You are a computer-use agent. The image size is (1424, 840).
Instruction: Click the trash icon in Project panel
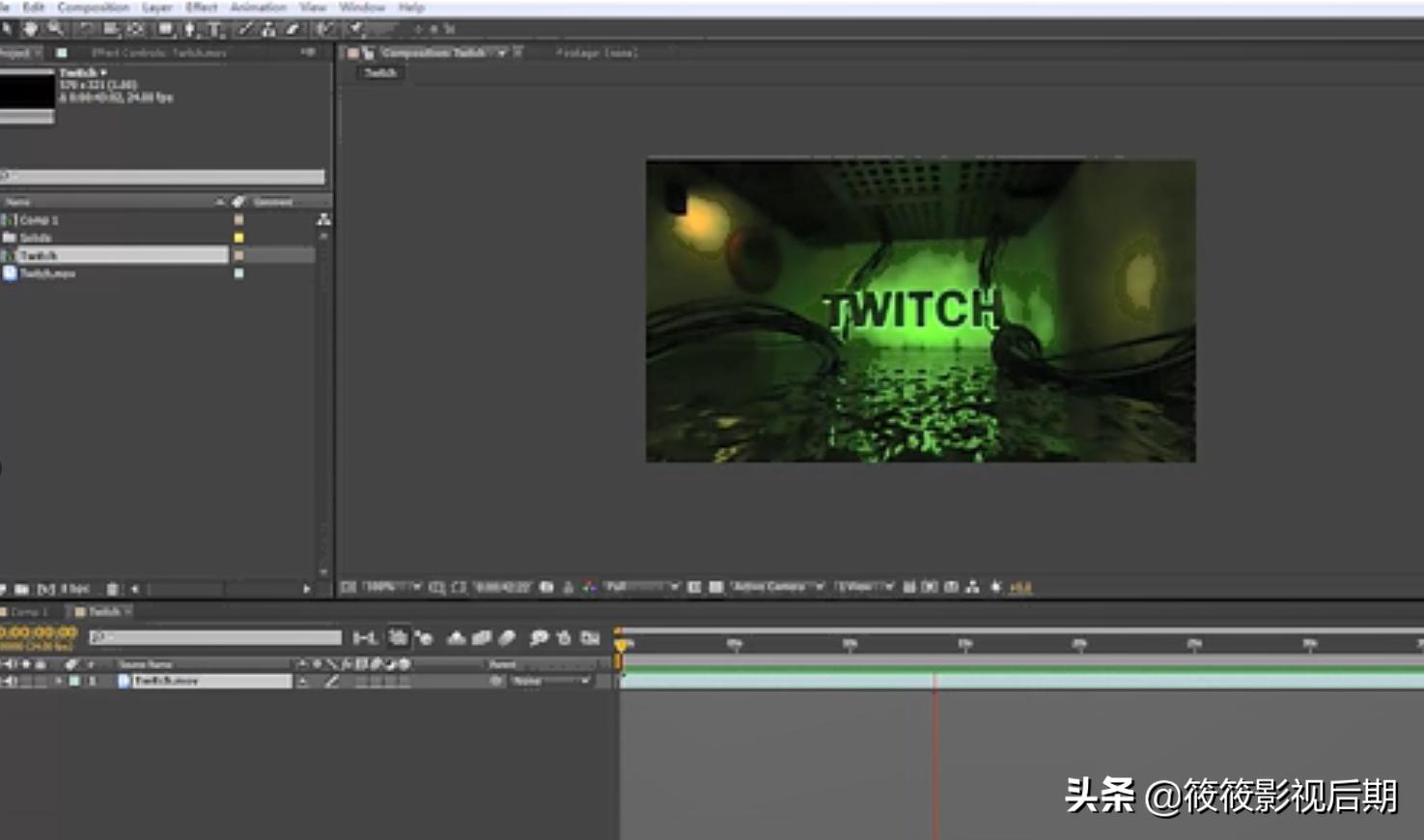pyautogui.click(x=112, y=589)
